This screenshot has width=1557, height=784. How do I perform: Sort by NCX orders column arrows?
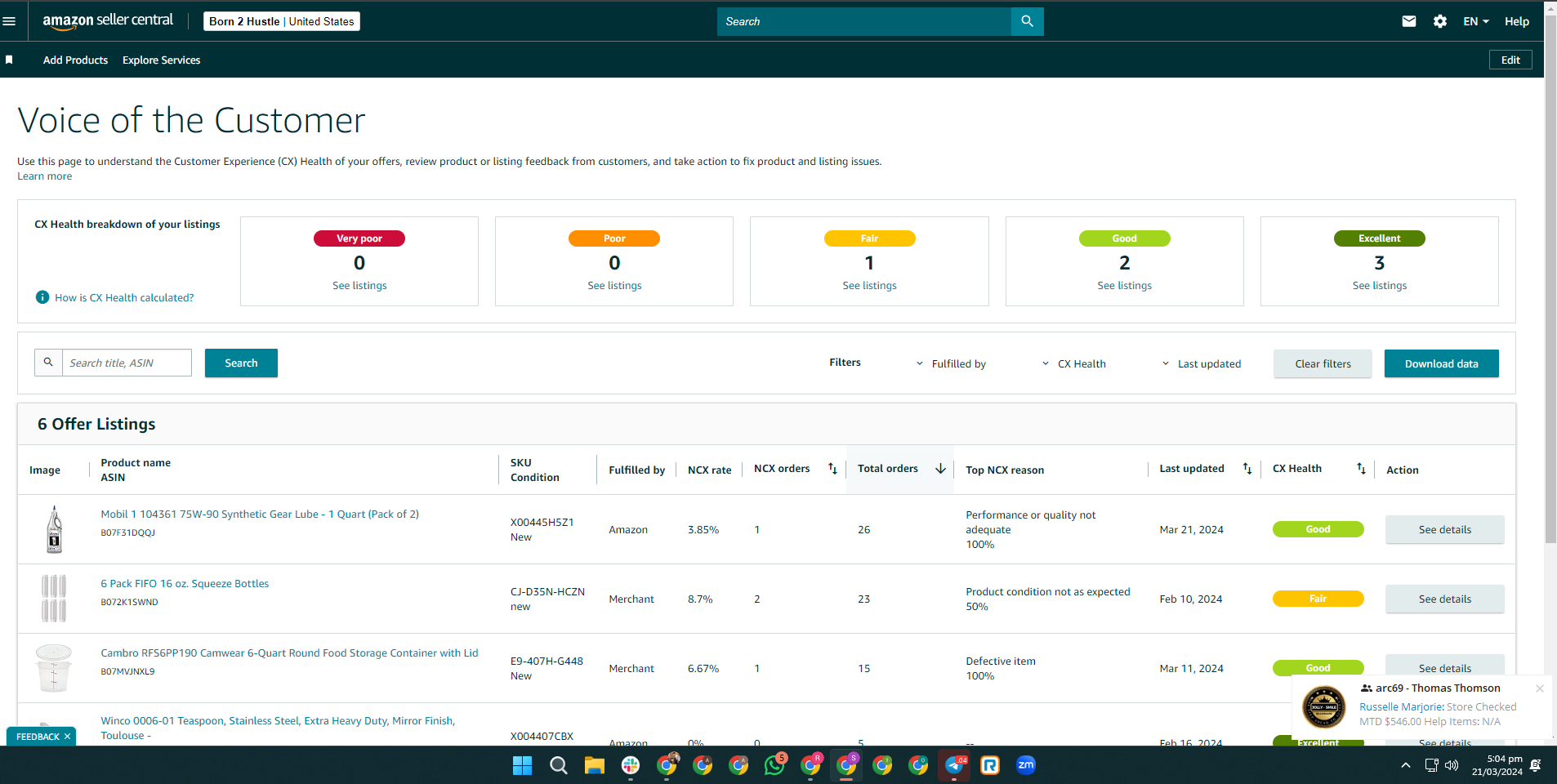[x=832, y=469]
